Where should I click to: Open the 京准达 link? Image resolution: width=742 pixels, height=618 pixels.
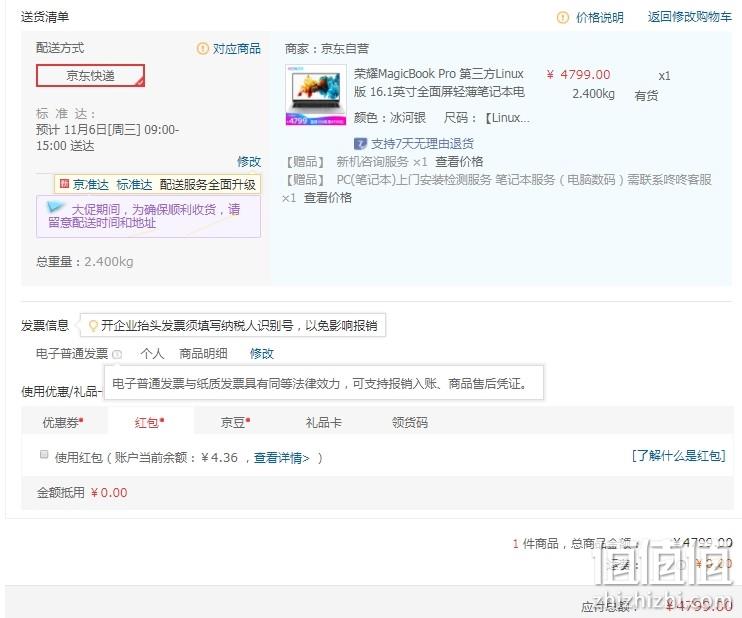point(91,184)
